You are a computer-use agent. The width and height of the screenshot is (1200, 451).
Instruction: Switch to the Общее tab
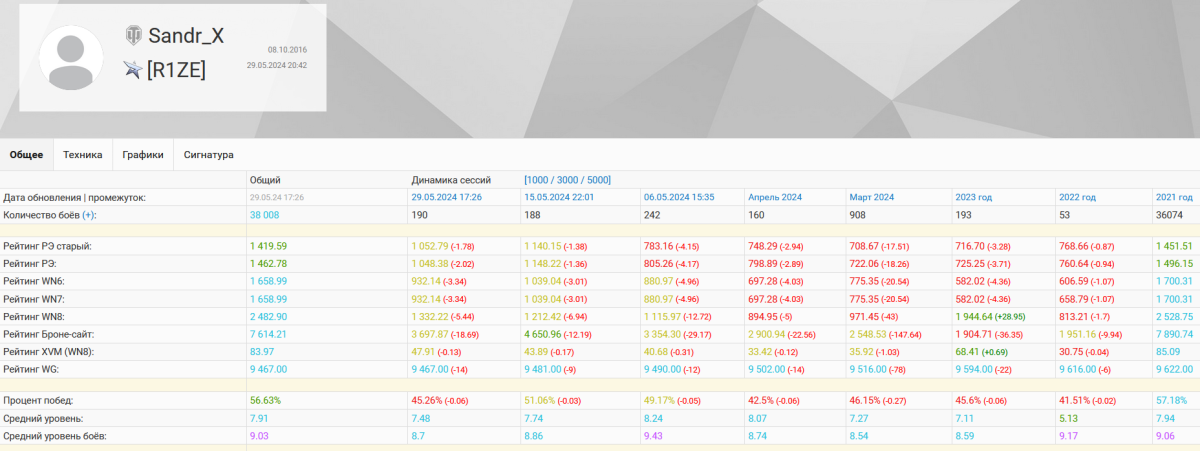(x=26, y=155)
